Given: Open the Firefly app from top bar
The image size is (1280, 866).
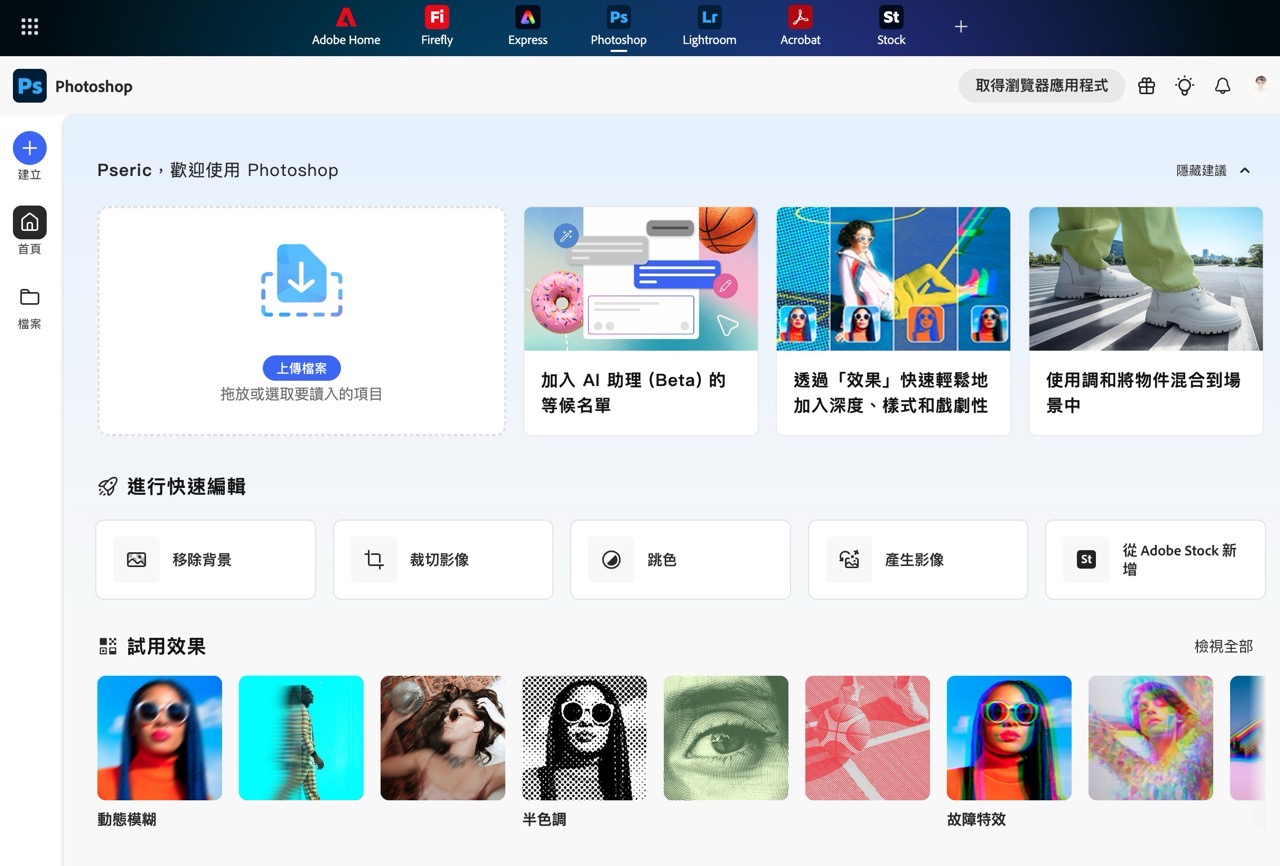Looking at the screenshot, I should (x=436, y=26).
